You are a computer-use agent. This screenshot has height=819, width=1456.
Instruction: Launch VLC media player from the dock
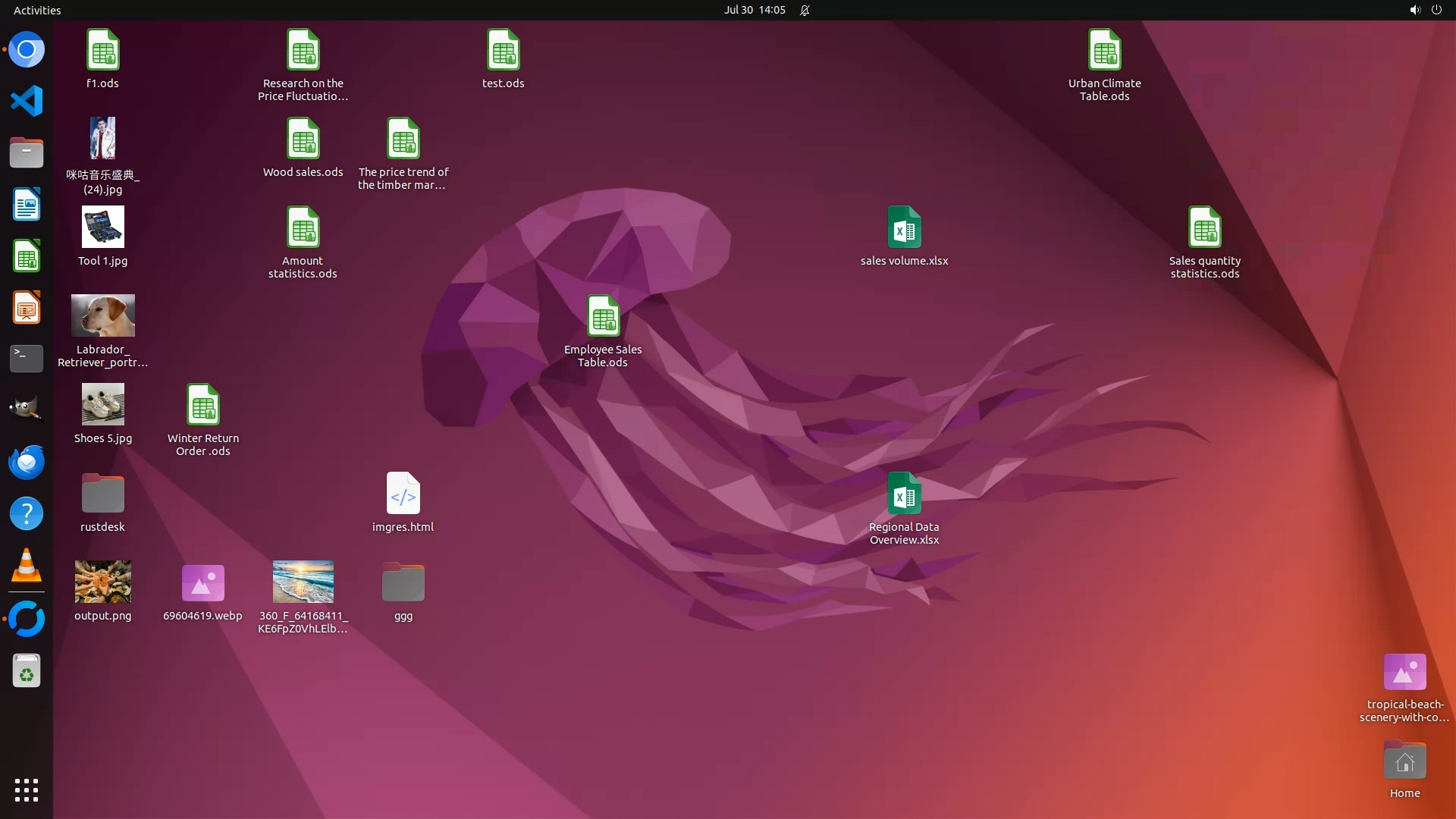pyautogui.click(x=27, y=565)
